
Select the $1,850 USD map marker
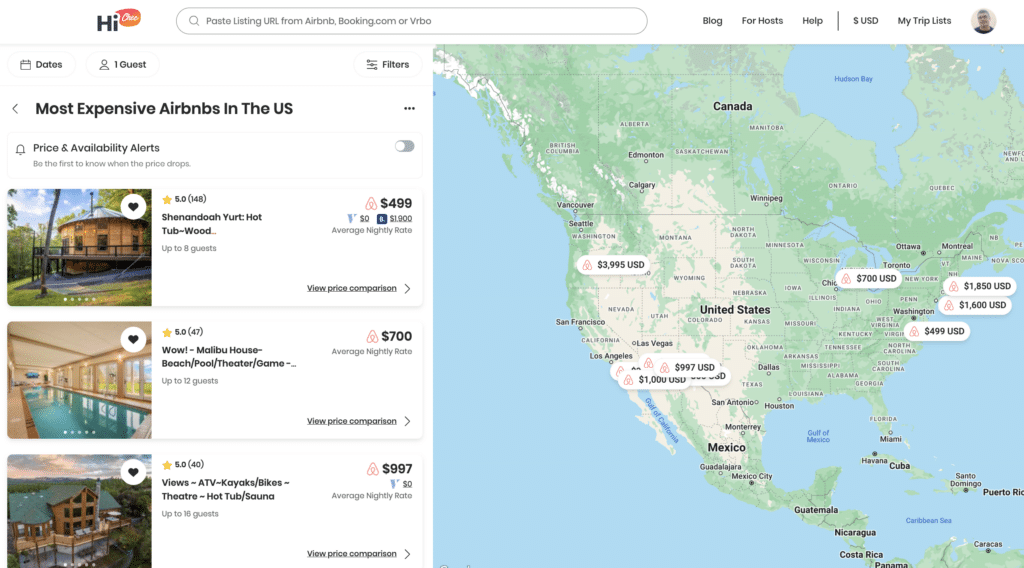(x=979, y=286)
